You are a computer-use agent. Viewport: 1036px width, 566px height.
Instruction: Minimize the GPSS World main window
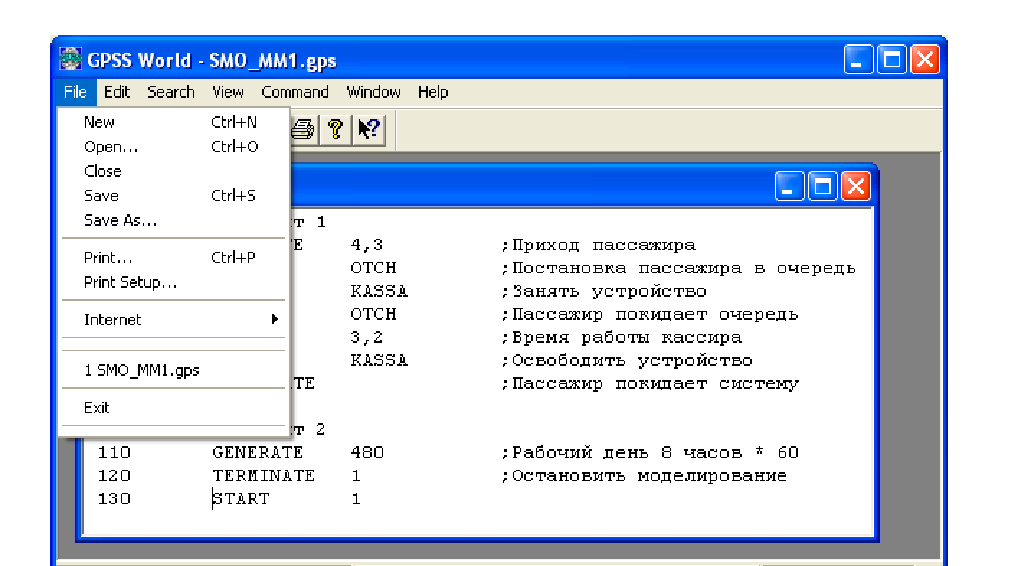click(858, 60)
